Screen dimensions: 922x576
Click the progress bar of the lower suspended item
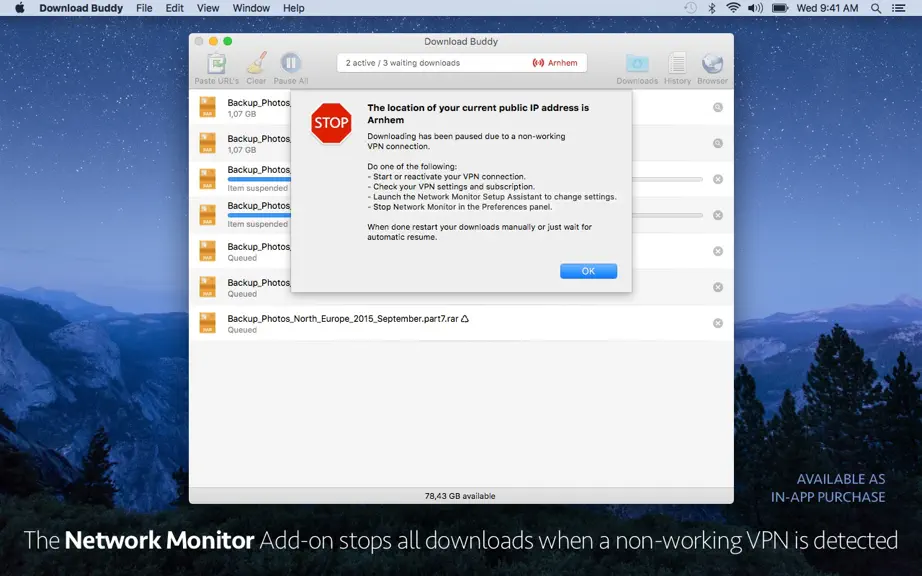tap(667, 215)
